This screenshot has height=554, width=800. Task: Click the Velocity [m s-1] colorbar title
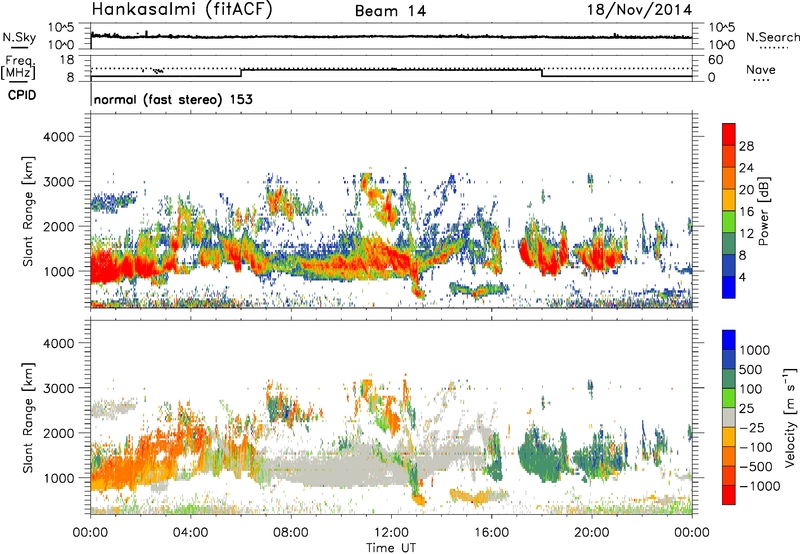pyautogui.click(x=790, y=417)
